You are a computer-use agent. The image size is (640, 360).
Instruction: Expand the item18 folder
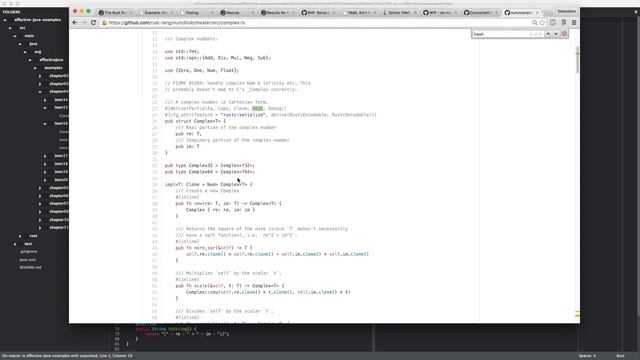pyautogui.click(x=45, y=164)
